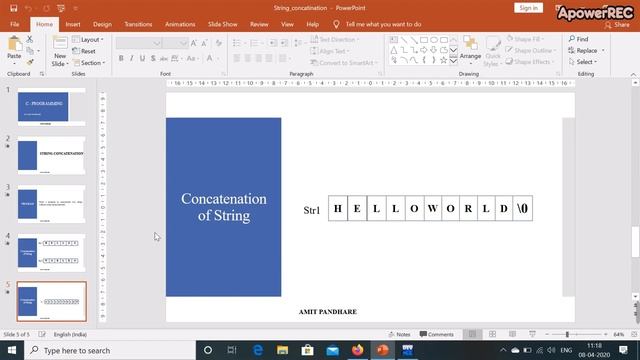
Task: Open Font Color picker
Action: [x=209, y=58]
